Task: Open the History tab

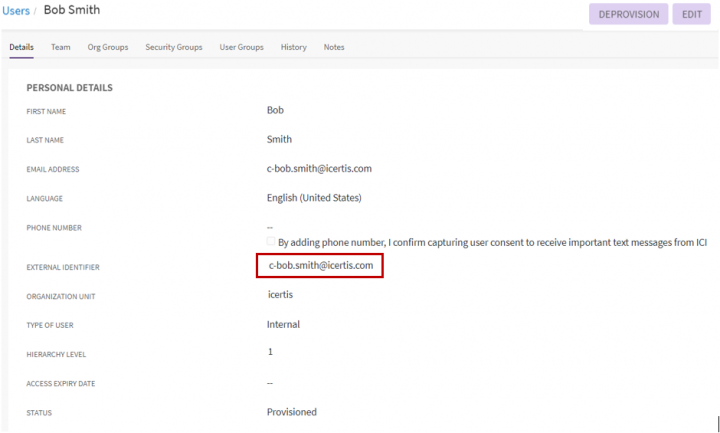Action: [293, 47]
